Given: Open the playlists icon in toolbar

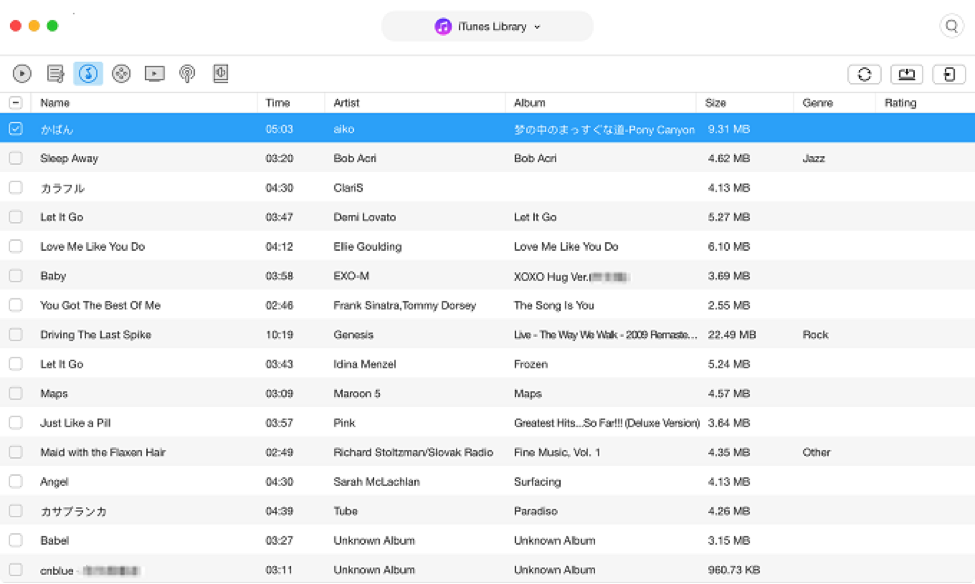Looking at the screenshot, I should click(x=55, y=73).
